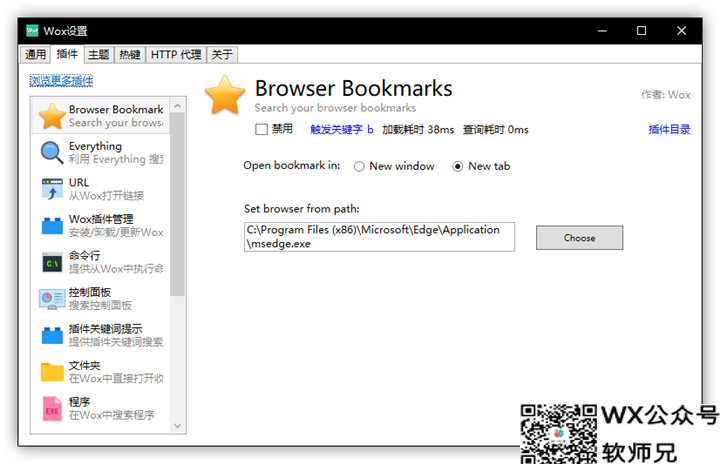The height and width of the screenshot is (464, 720).
Task: Switch to the HTTP 代理 tab
Action: [x=176, y=55]
